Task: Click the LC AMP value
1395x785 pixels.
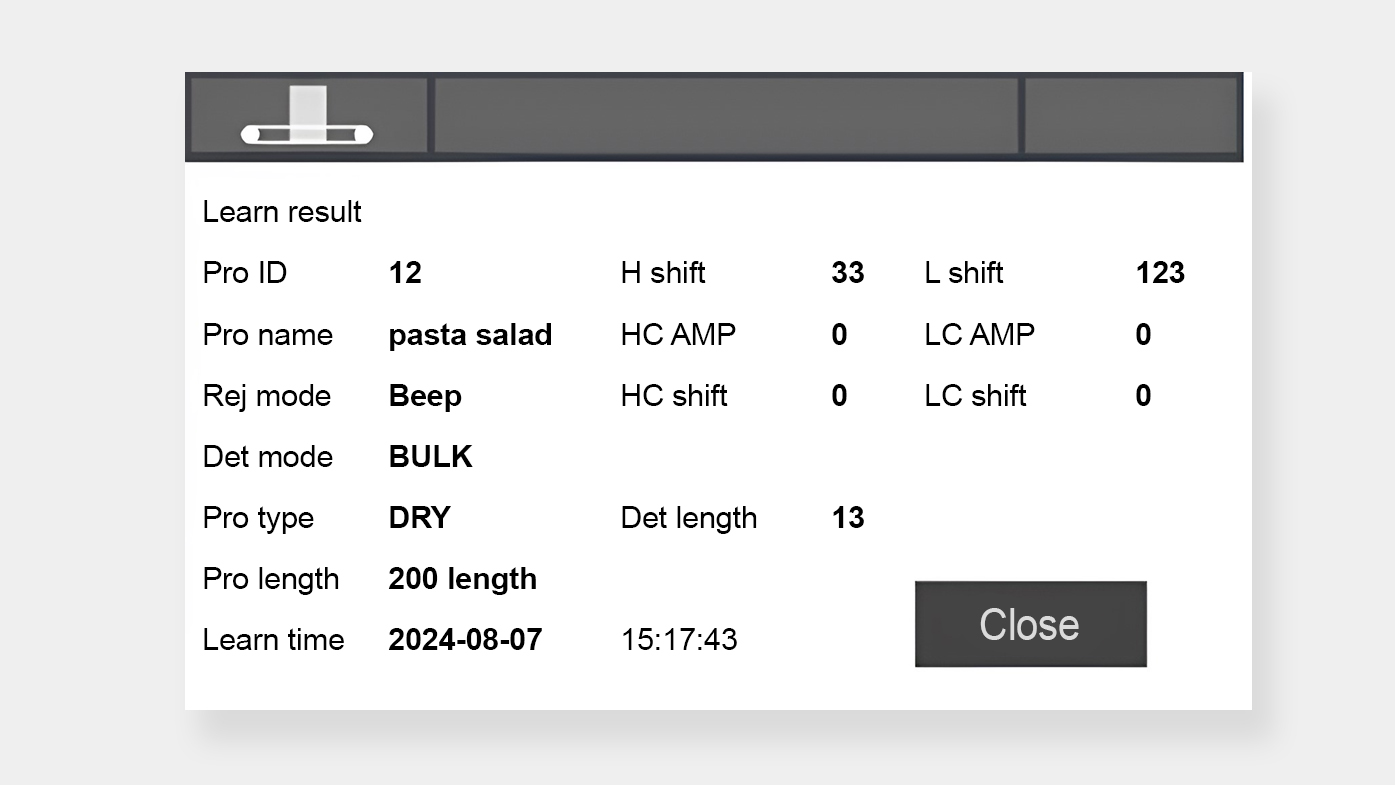Action: pos(1143,335)
